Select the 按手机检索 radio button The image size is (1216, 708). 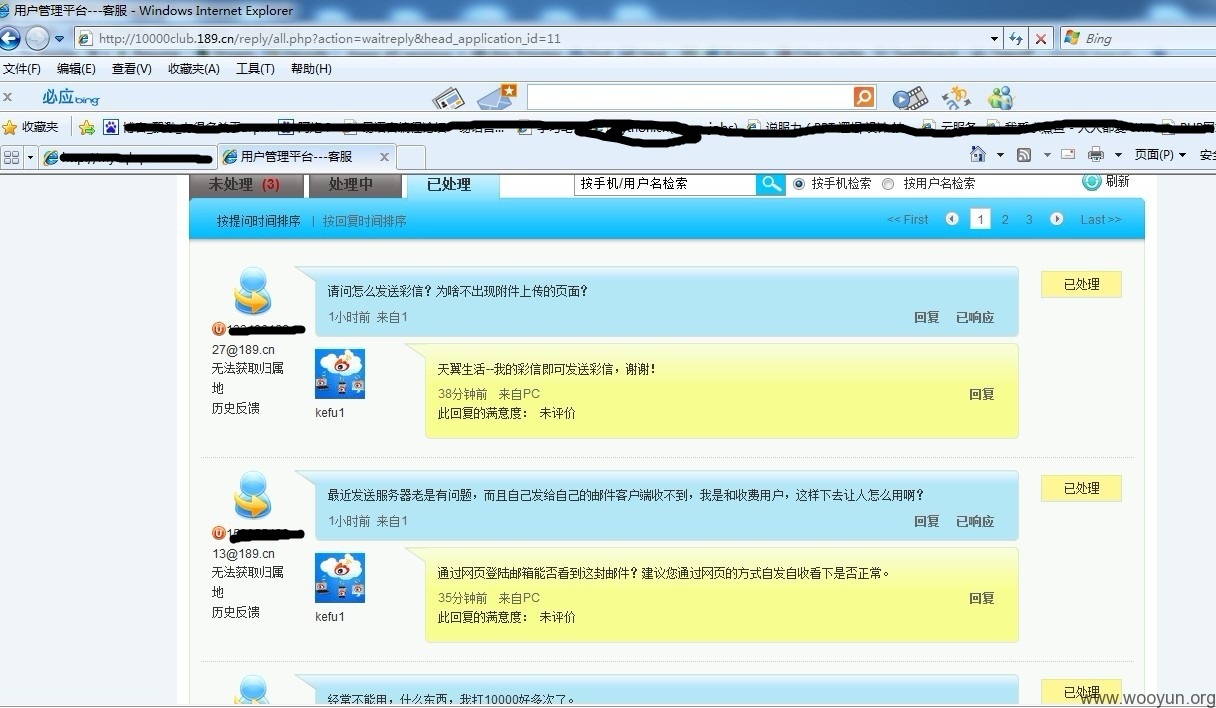(x=799, y=184)
